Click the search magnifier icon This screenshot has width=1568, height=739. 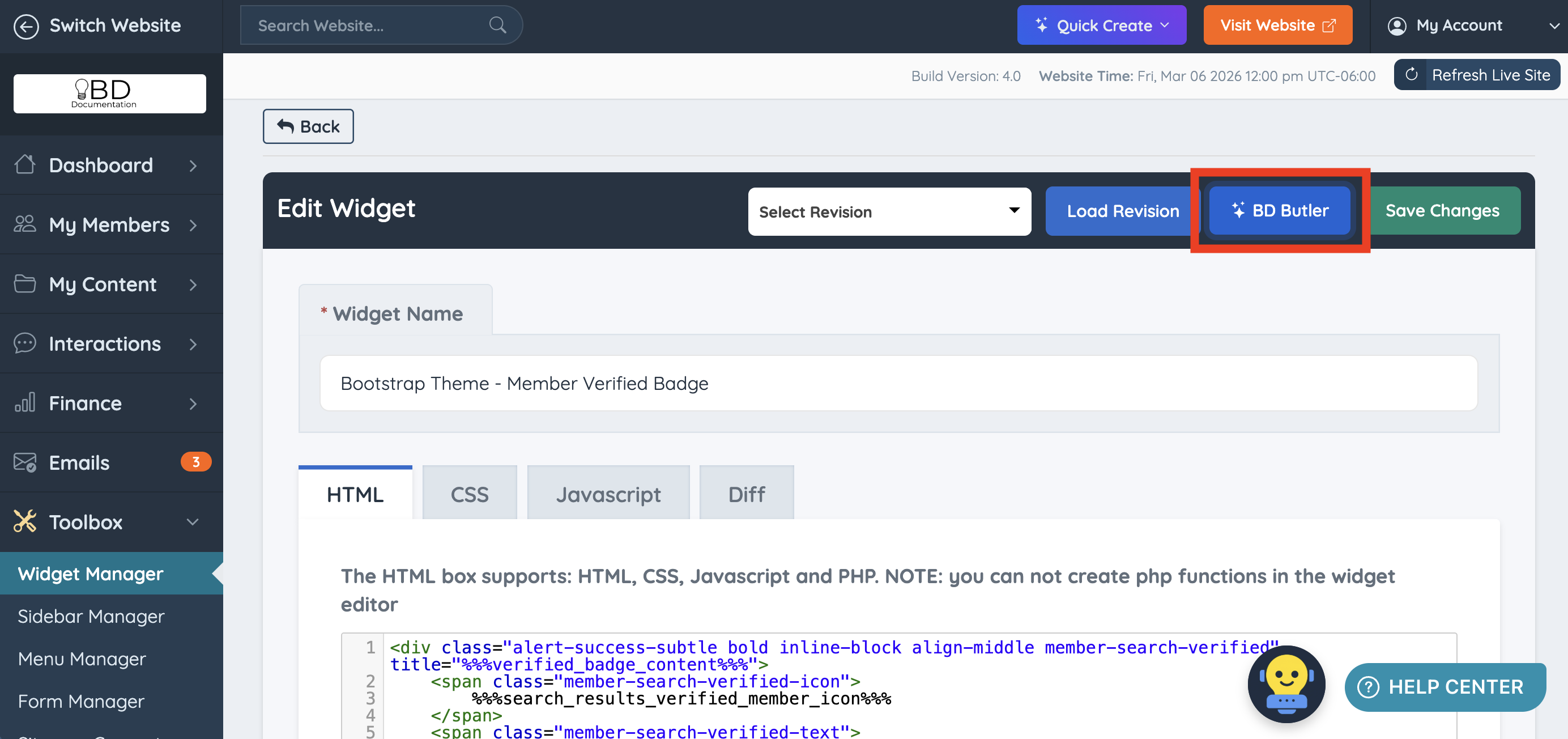tap(497, 25)
